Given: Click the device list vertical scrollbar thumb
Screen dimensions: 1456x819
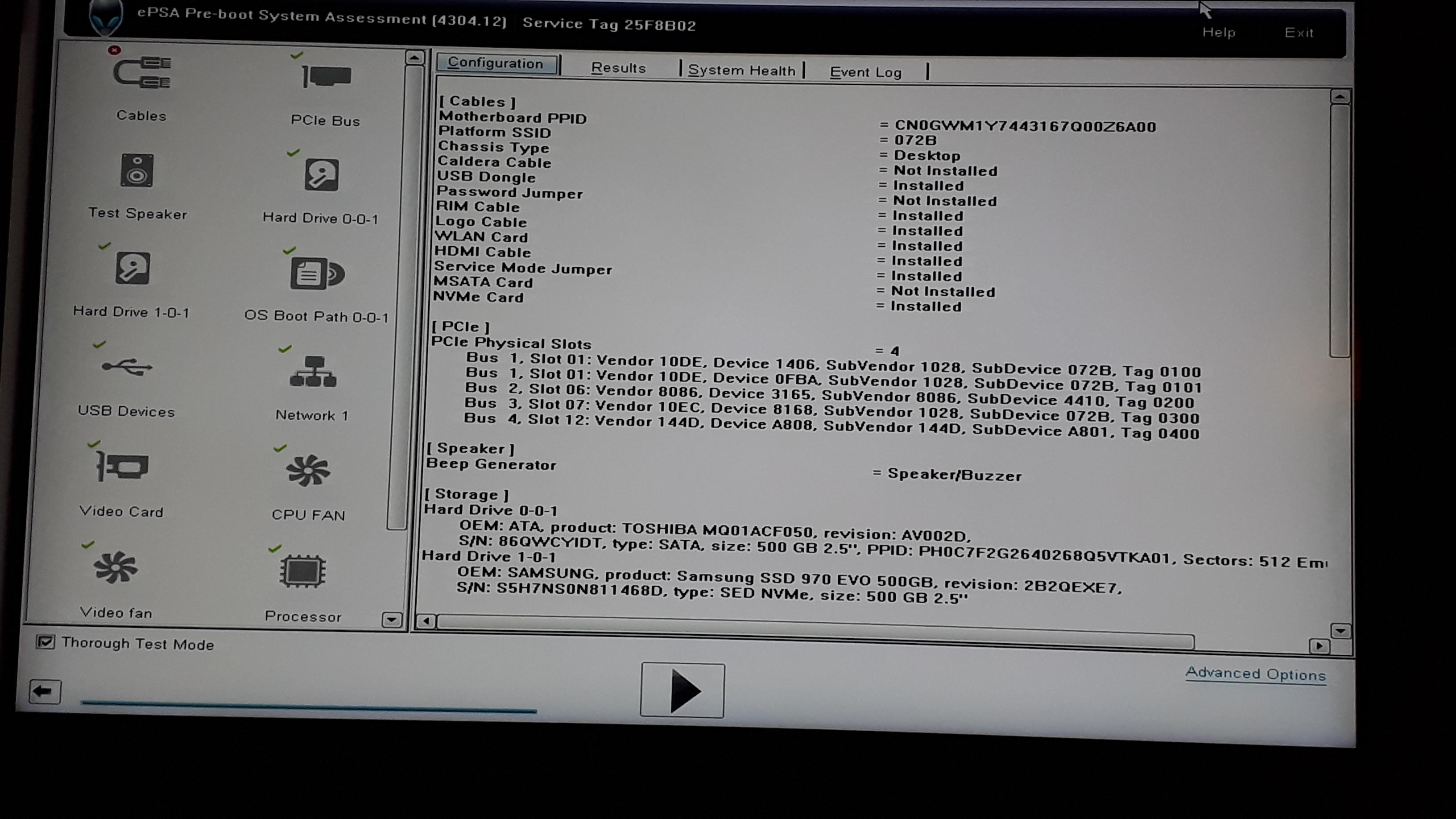Looking at the screenshot, I should [405, 298].
